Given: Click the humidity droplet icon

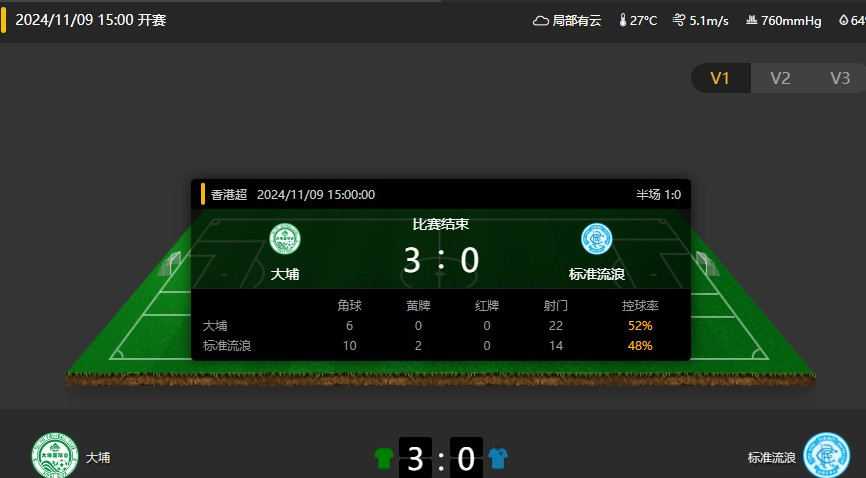Looking at the screenshot, I should coord(843,20).
